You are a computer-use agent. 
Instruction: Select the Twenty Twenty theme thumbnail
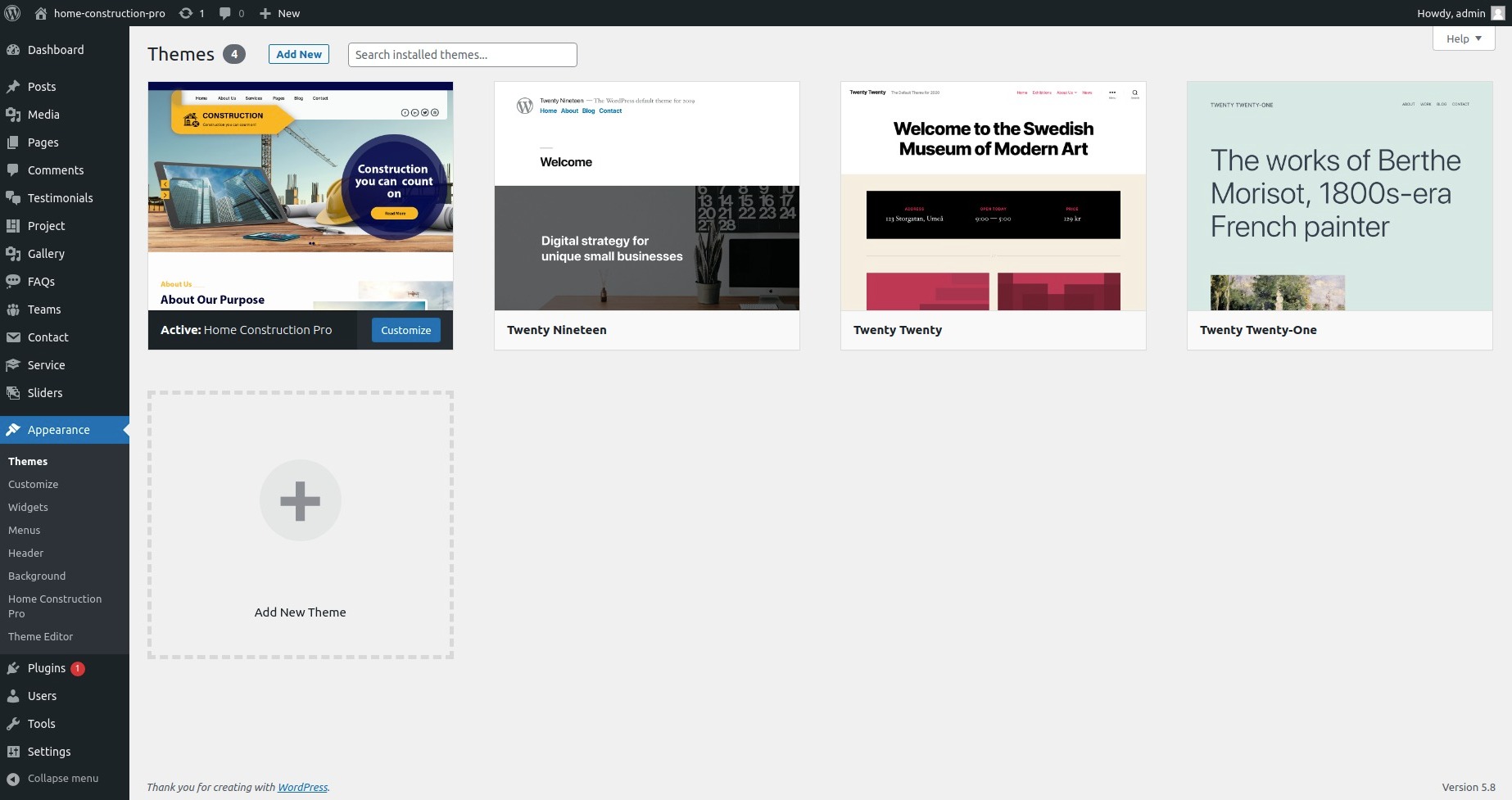pos(994,196)
